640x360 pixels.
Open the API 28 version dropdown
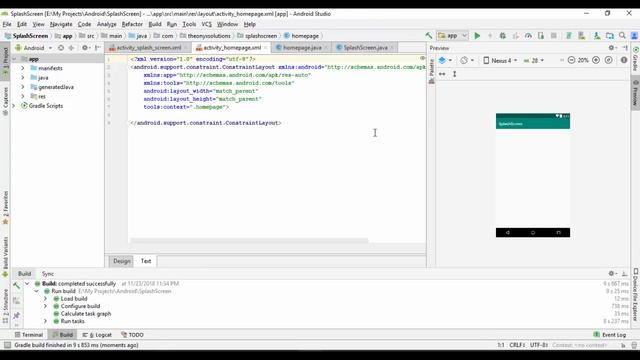(534, 60)
